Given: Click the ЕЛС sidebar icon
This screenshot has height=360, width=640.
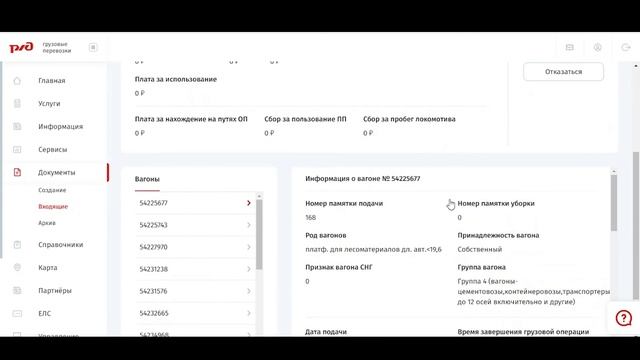Looking at the screenshot, I should 17,313.
